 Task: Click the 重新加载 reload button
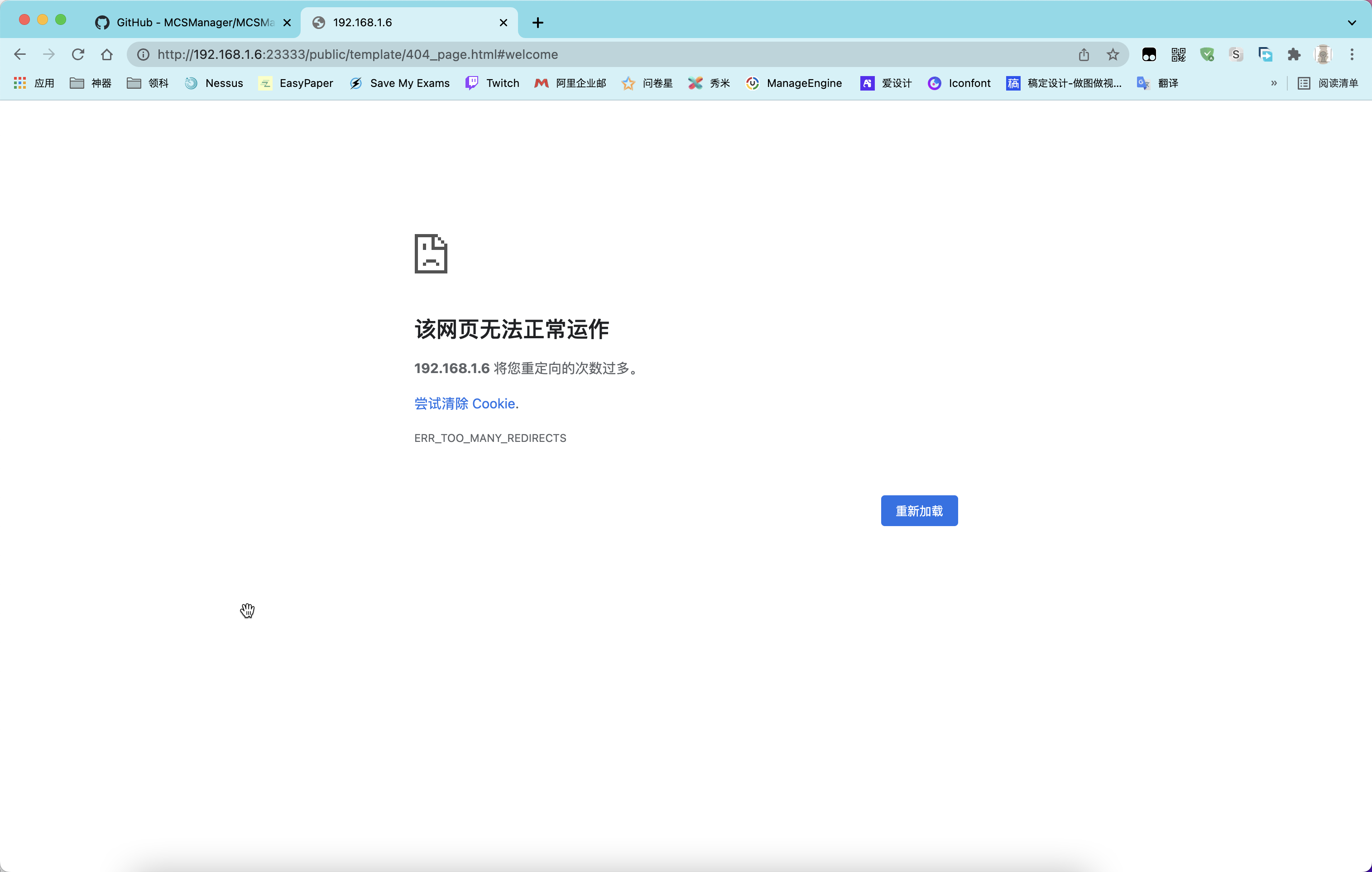pos(918,511)
